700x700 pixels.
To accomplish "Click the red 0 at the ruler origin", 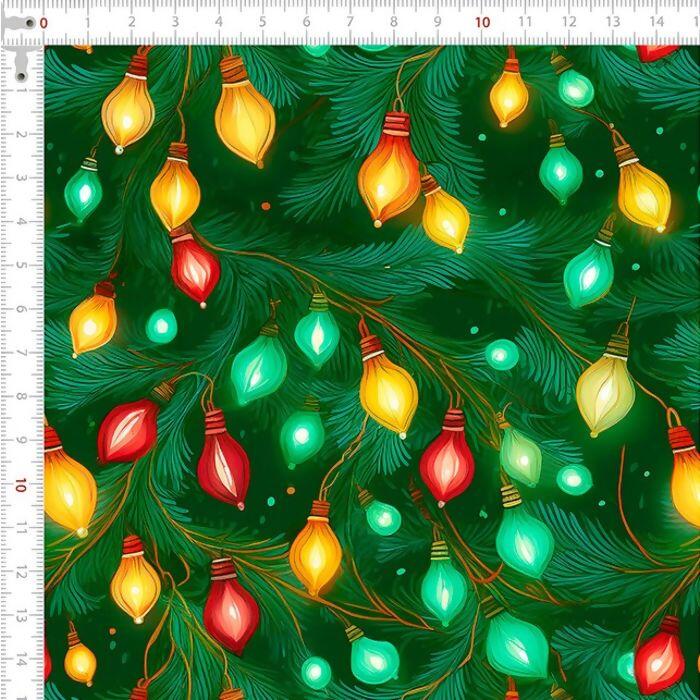I will point(43,22).
